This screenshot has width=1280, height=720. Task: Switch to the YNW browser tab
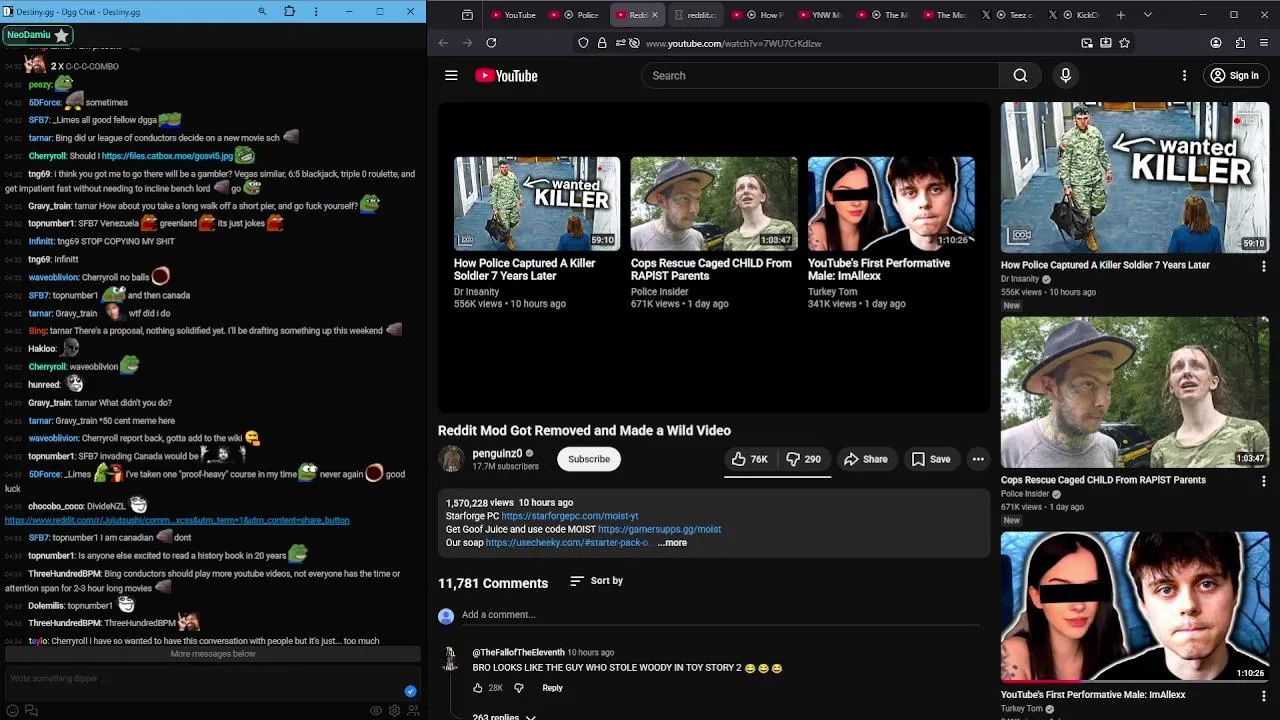[819, 15]
